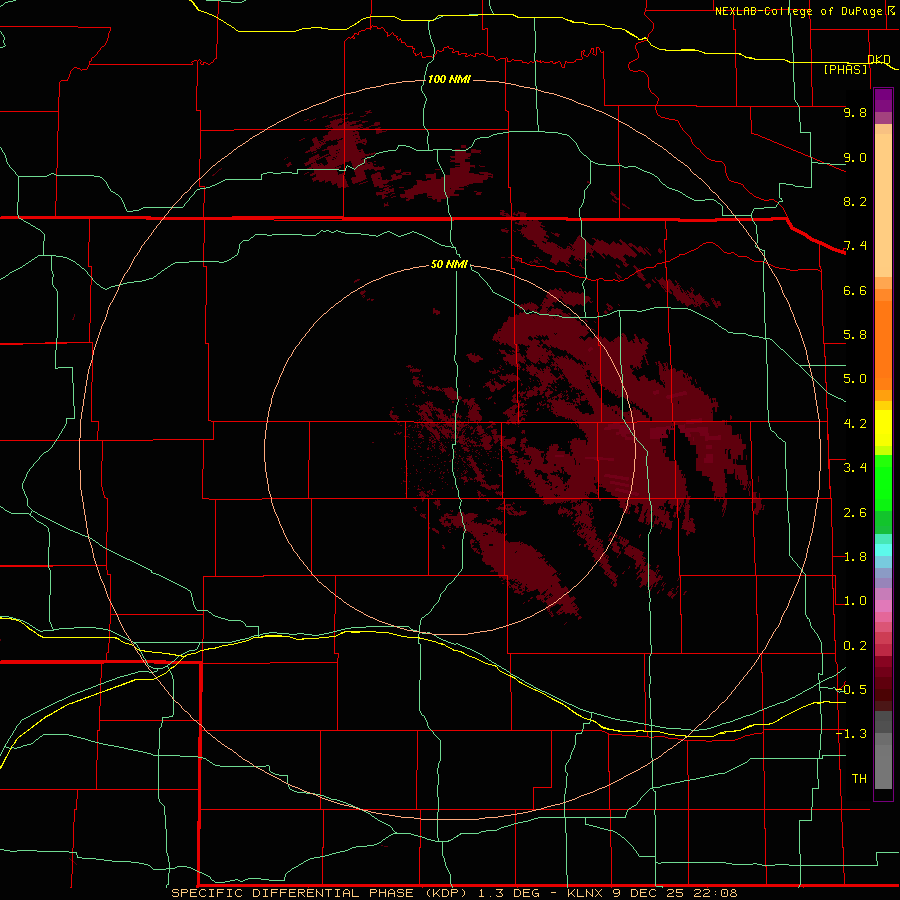Click the -0.5 scale value
Screen dimensions: 900x900
pos(852,690)
